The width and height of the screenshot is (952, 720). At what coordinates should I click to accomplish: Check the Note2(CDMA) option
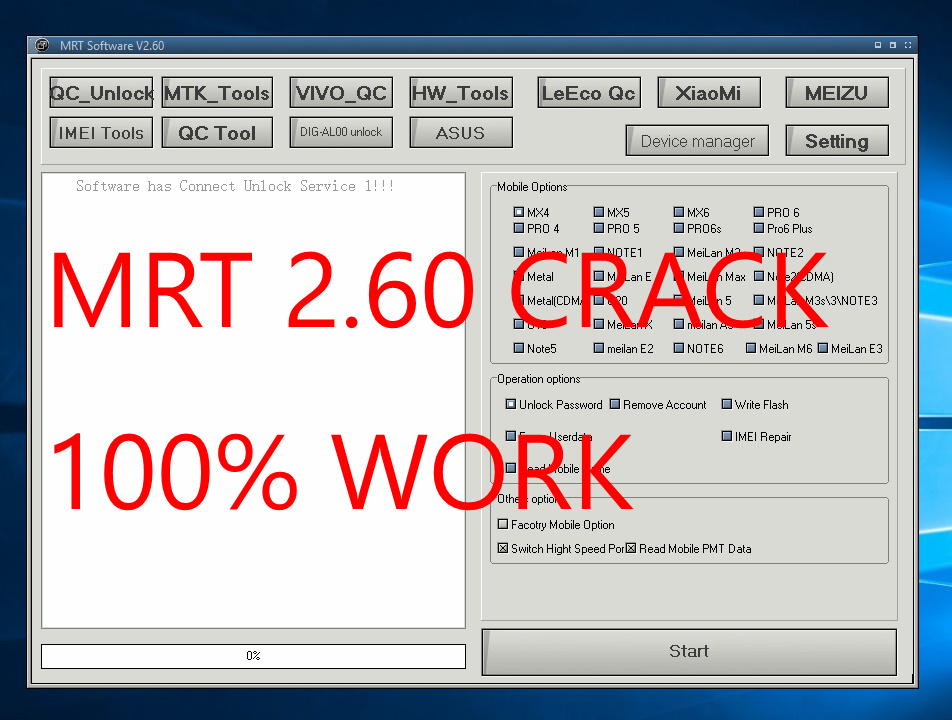pyautogui.click(x=758, y=276)
